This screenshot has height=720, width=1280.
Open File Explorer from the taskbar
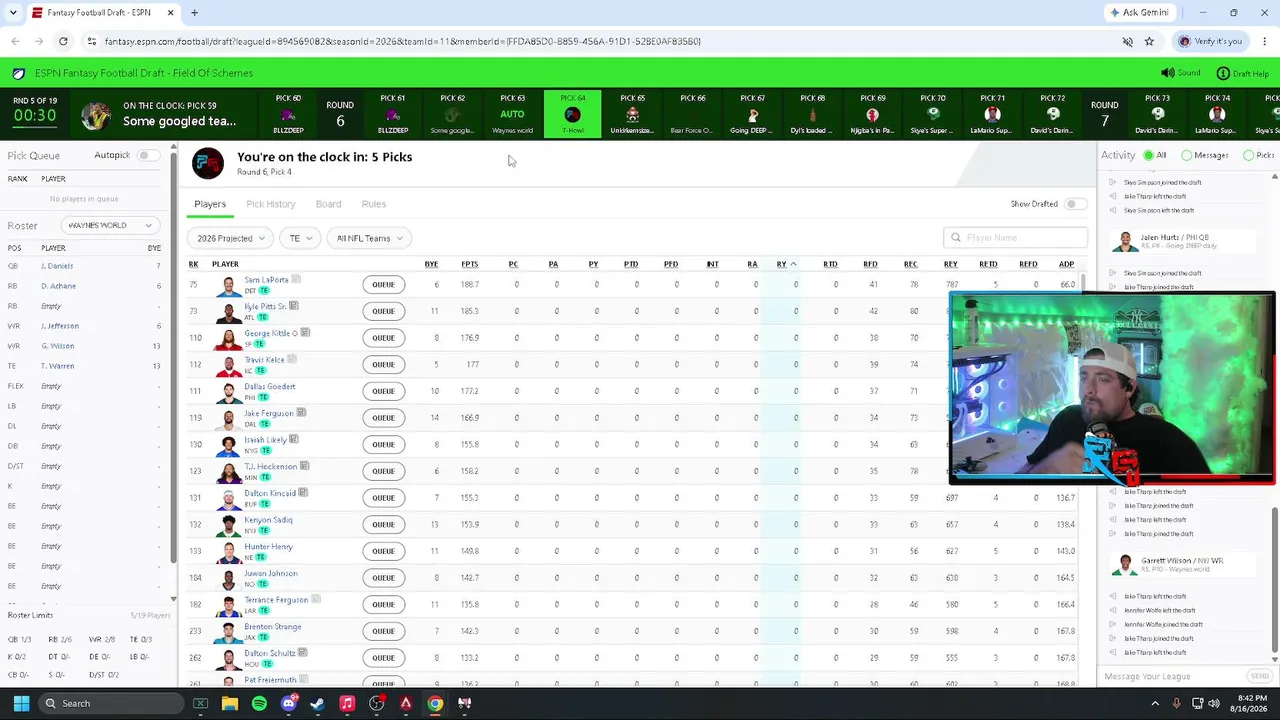230,703
